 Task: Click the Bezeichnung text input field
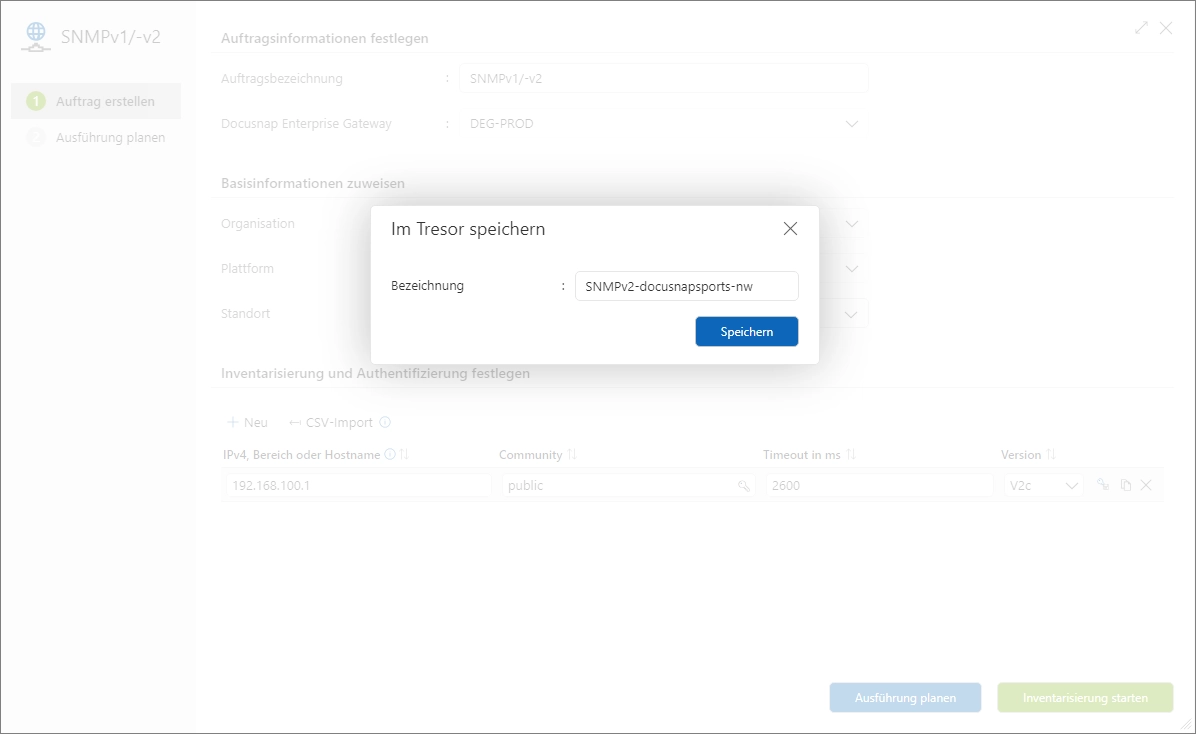686,286
